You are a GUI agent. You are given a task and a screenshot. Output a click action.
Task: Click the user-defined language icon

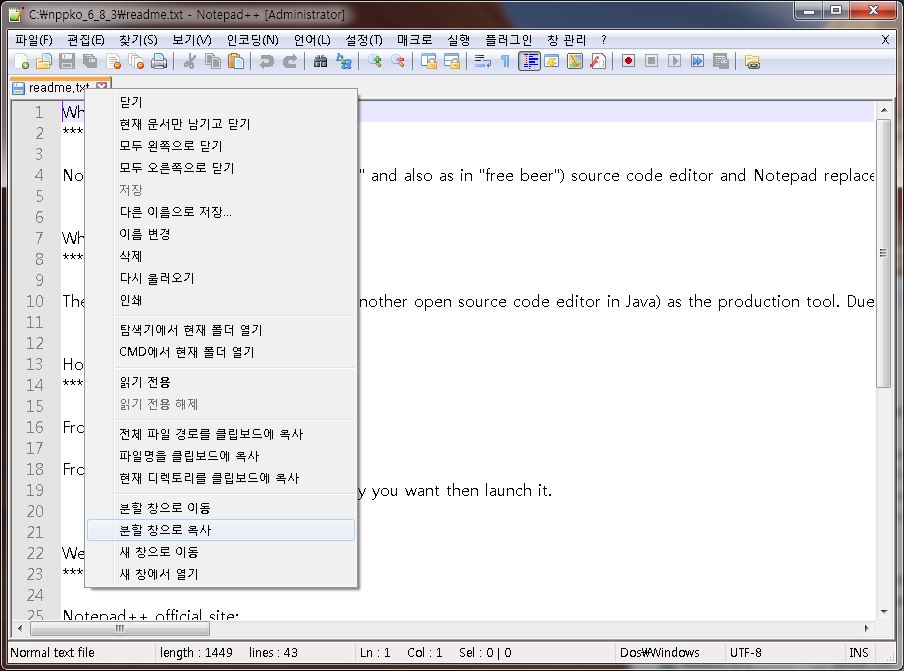coord(552,61)
